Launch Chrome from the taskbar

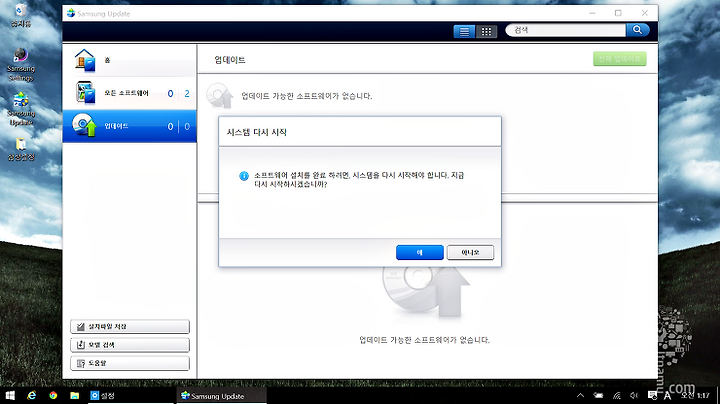pyautogui.click(x=53, y=395)
